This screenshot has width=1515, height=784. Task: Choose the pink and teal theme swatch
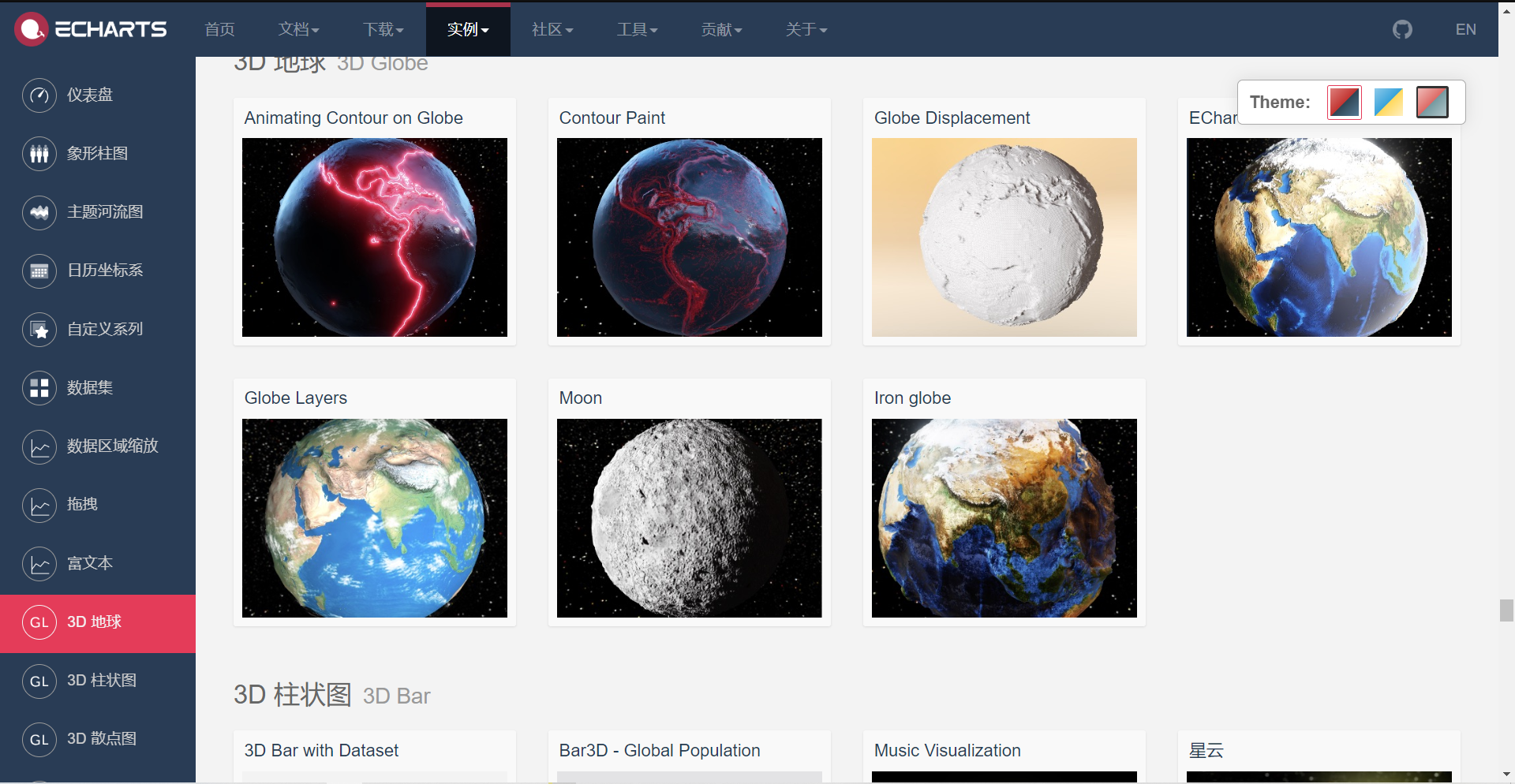[x=1432, y=103]
